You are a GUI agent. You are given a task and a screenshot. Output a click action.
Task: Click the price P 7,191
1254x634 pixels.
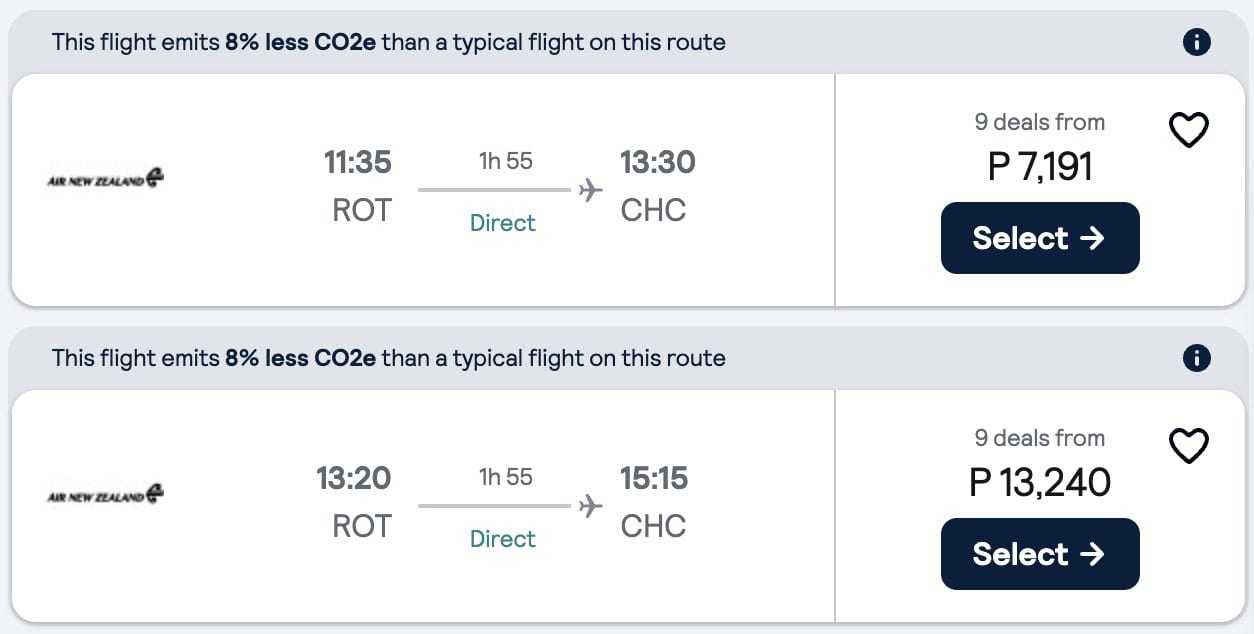coord(1040,166)
